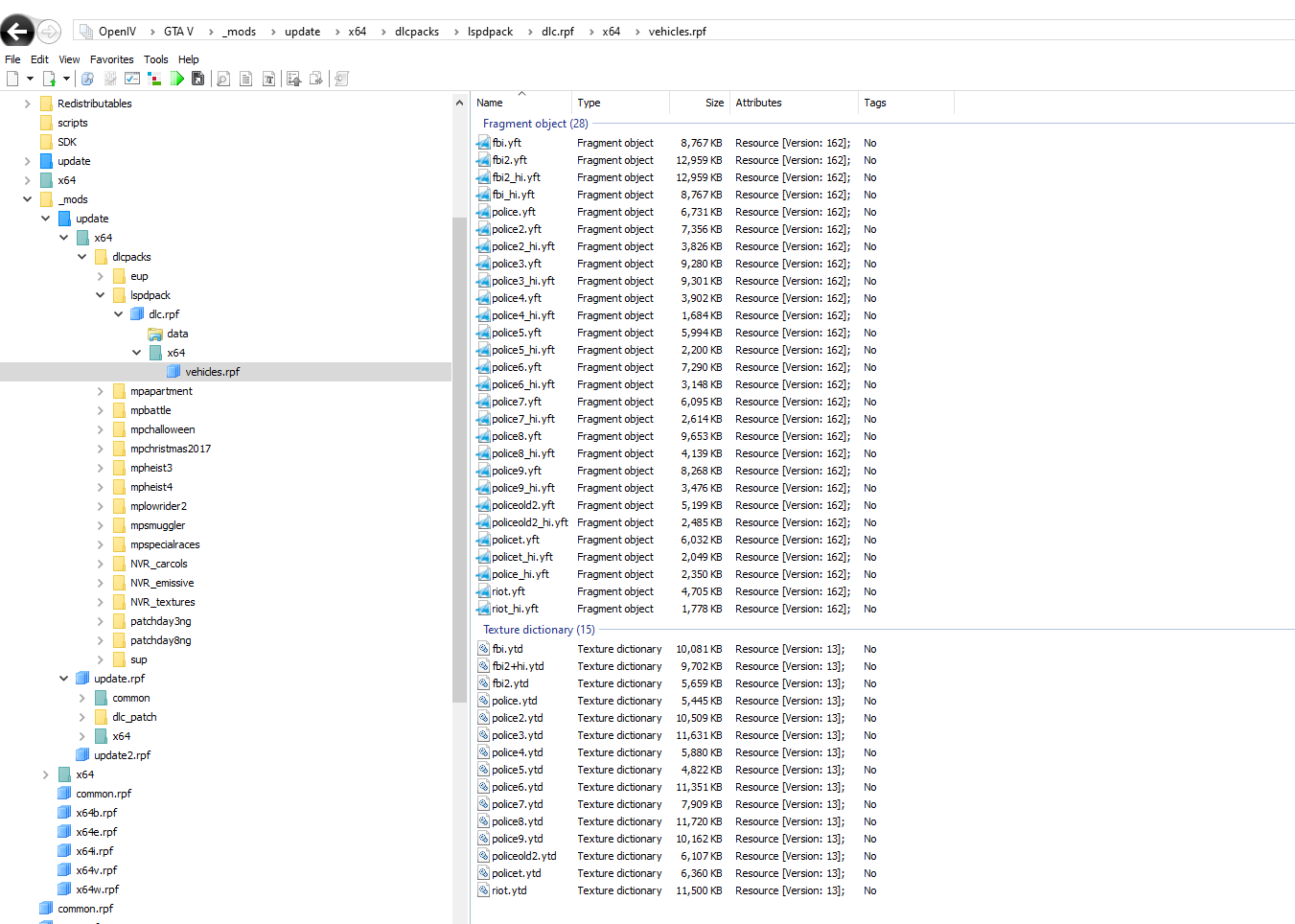Viewport: 1295px width, 924px height.
Task: Click the two pages with arrow icon
Action: (316, 79)
